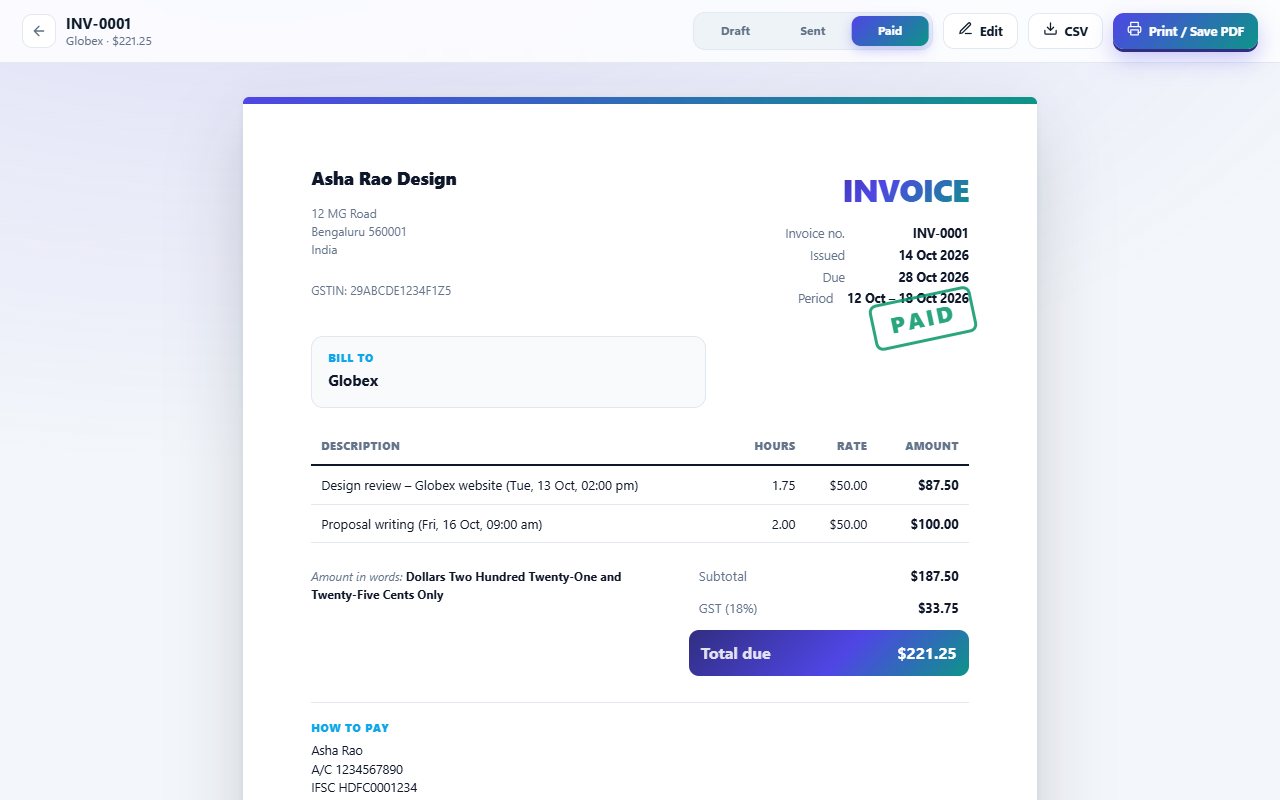Viewport: 1280px width, 800px height.
Task: Click the Bill To Globex card
Action: 508,372
